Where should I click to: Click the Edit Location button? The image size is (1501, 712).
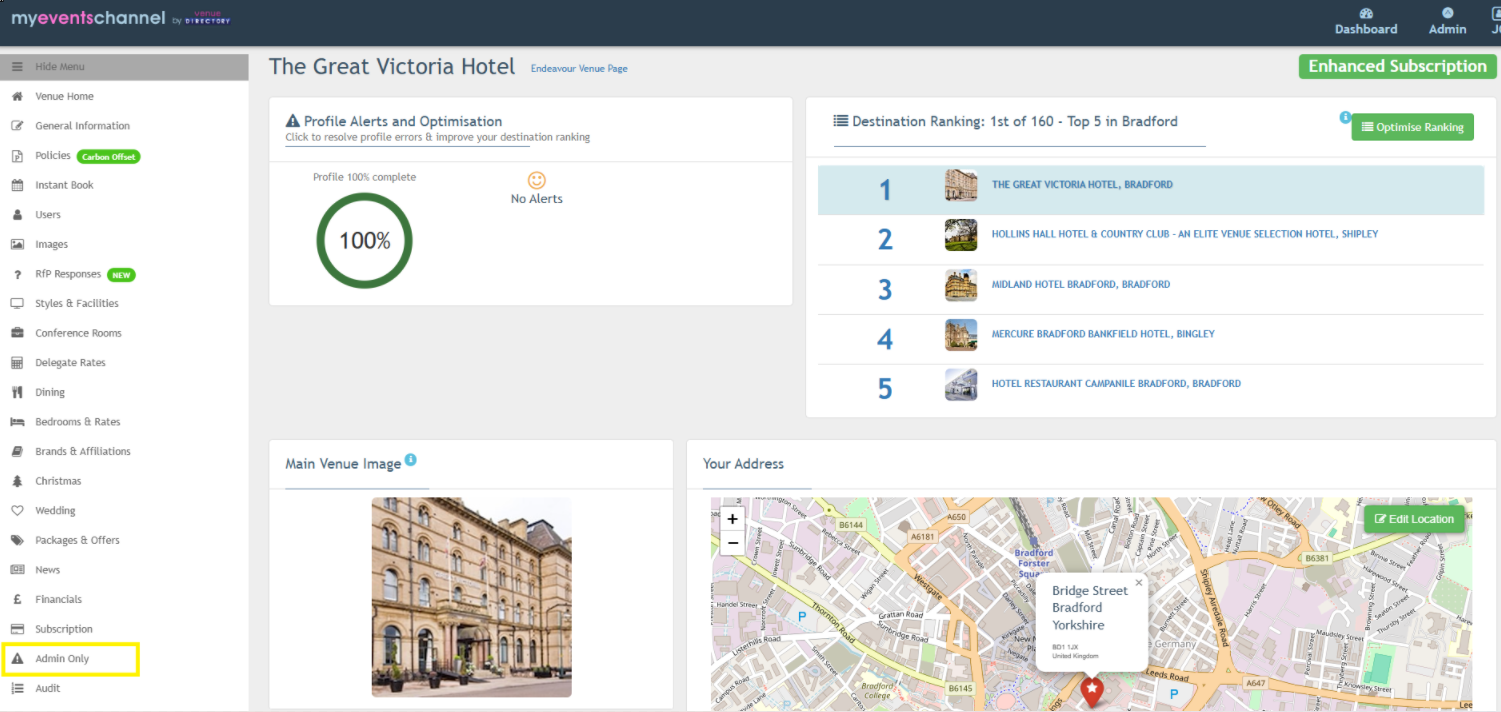pos(1414,519)
